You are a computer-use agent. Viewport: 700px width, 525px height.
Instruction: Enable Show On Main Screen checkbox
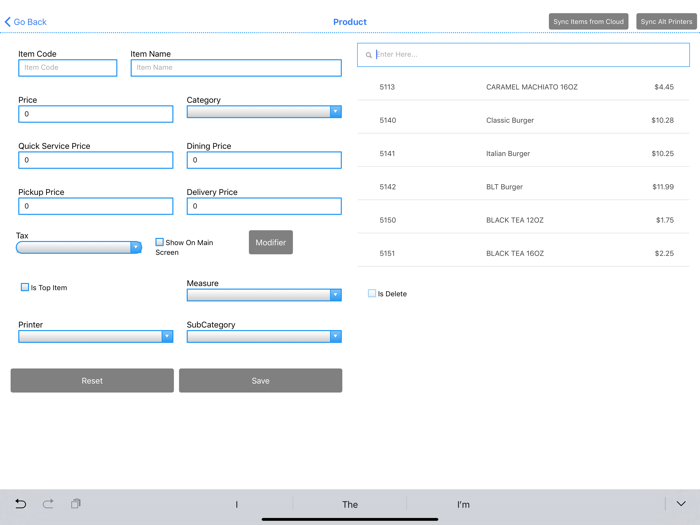[159, 242]
